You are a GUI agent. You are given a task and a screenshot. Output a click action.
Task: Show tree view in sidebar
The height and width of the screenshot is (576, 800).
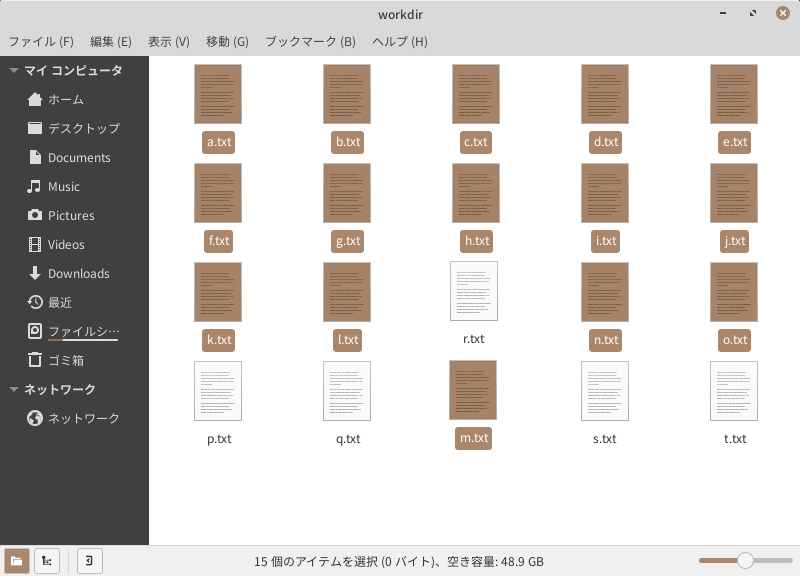coord(47,561)
